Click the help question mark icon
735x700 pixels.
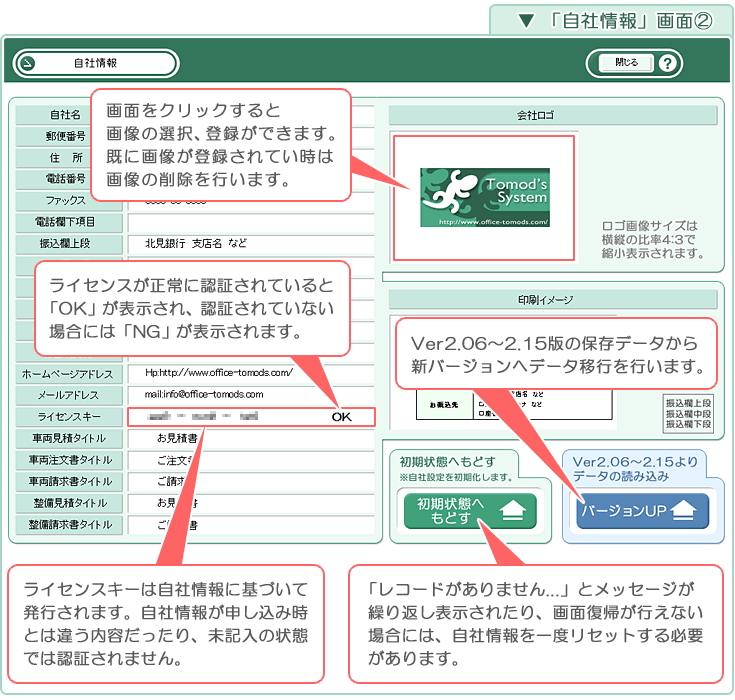[x=667, y=63]
